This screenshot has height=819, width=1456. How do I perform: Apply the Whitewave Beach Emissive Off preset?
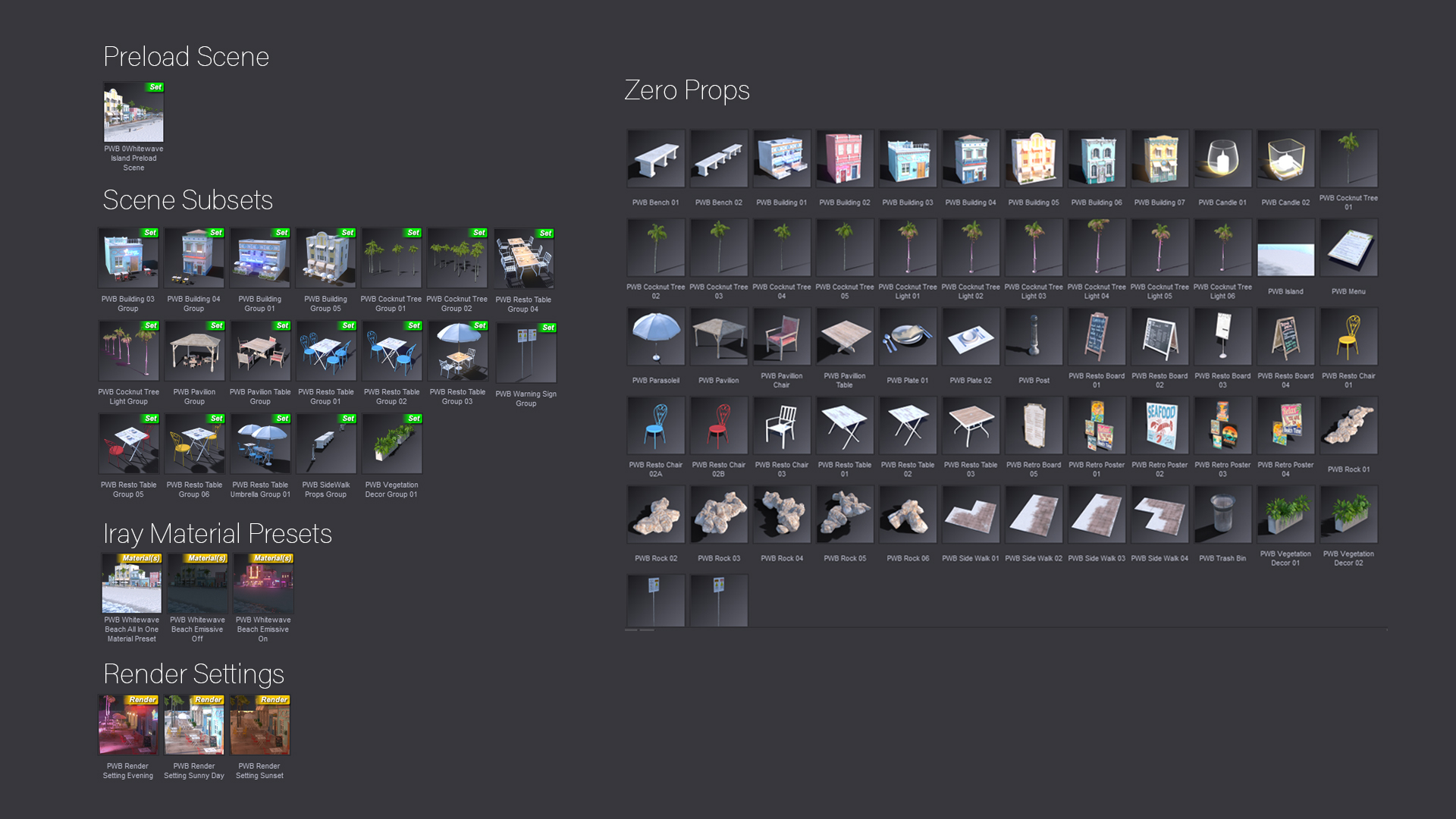[x=197, y=583]
